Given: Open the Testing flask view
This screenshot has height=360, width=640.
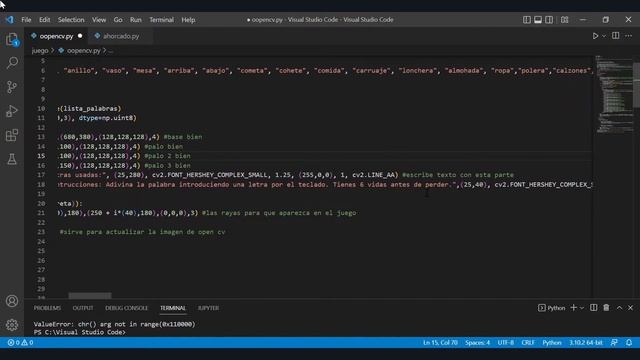Looking at the screenshot, I should click(12, 159).
